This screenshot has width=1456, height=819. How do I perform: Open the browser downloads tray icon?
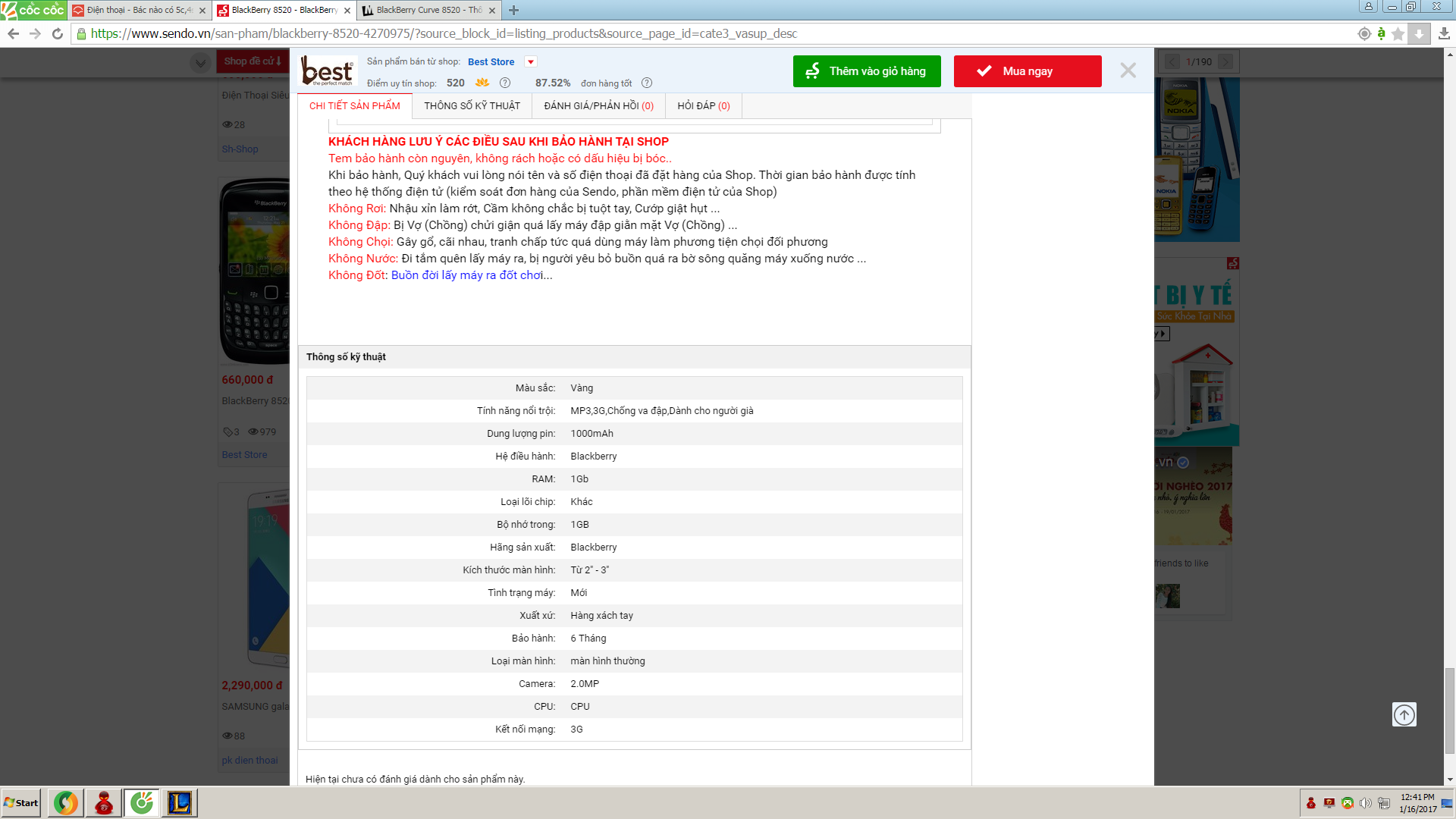[1444, 33]
